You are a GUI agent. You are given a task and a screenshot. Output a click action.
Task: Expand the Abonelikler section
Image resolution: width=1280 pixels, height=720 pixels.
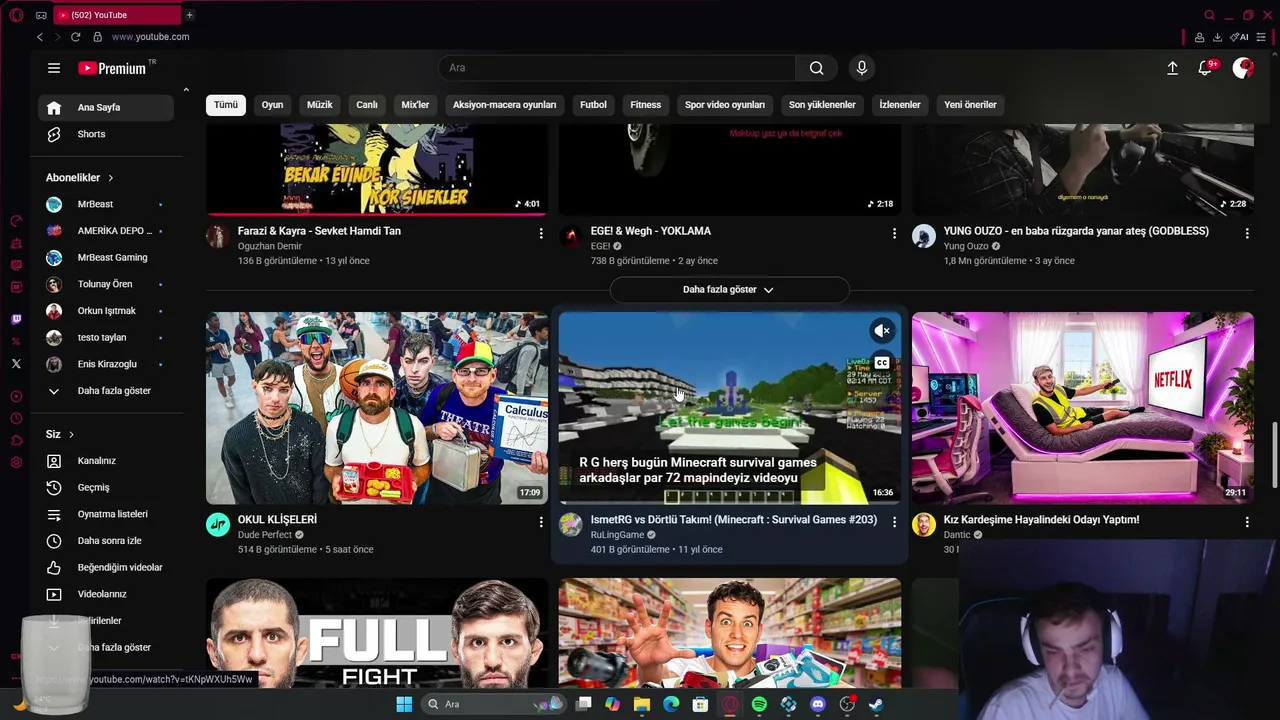80,178
